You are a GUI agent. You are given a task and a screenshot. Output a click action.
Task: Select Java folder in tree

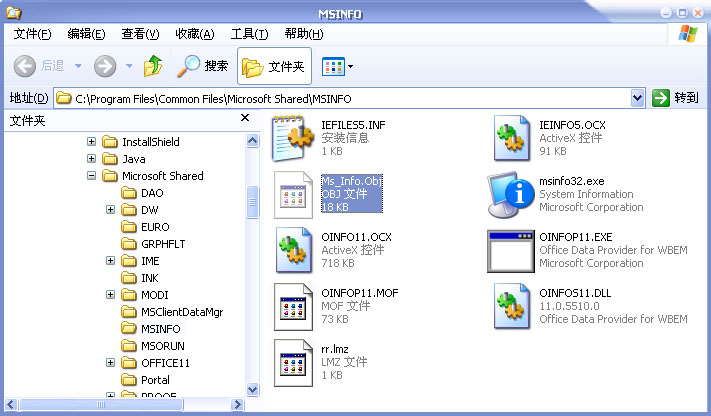click(124, 159)
